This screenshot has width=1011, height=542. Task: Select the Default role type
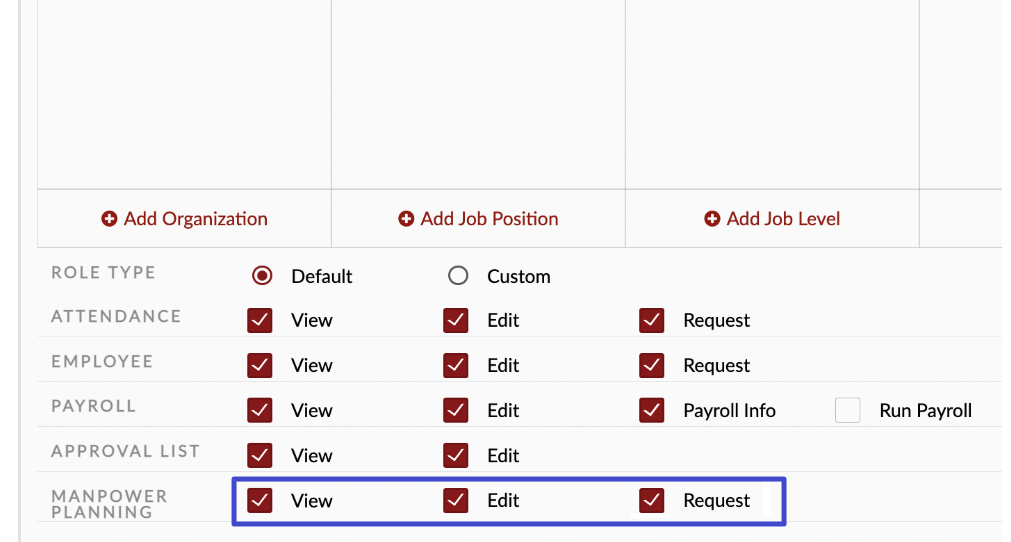(x=262, y=276)
